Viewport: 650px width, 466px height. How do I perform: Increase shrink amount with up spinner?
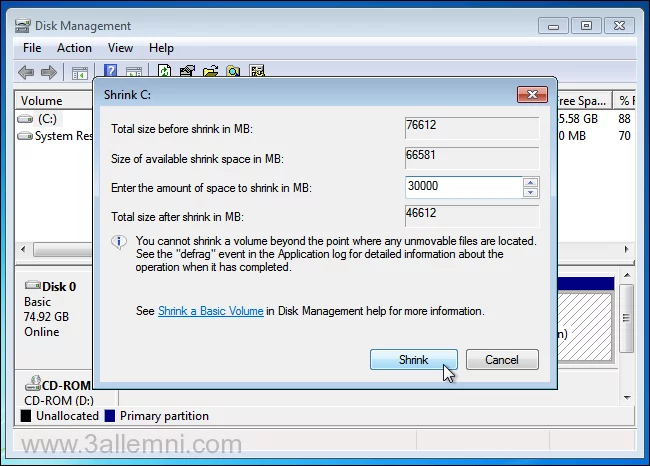(530, 182)
